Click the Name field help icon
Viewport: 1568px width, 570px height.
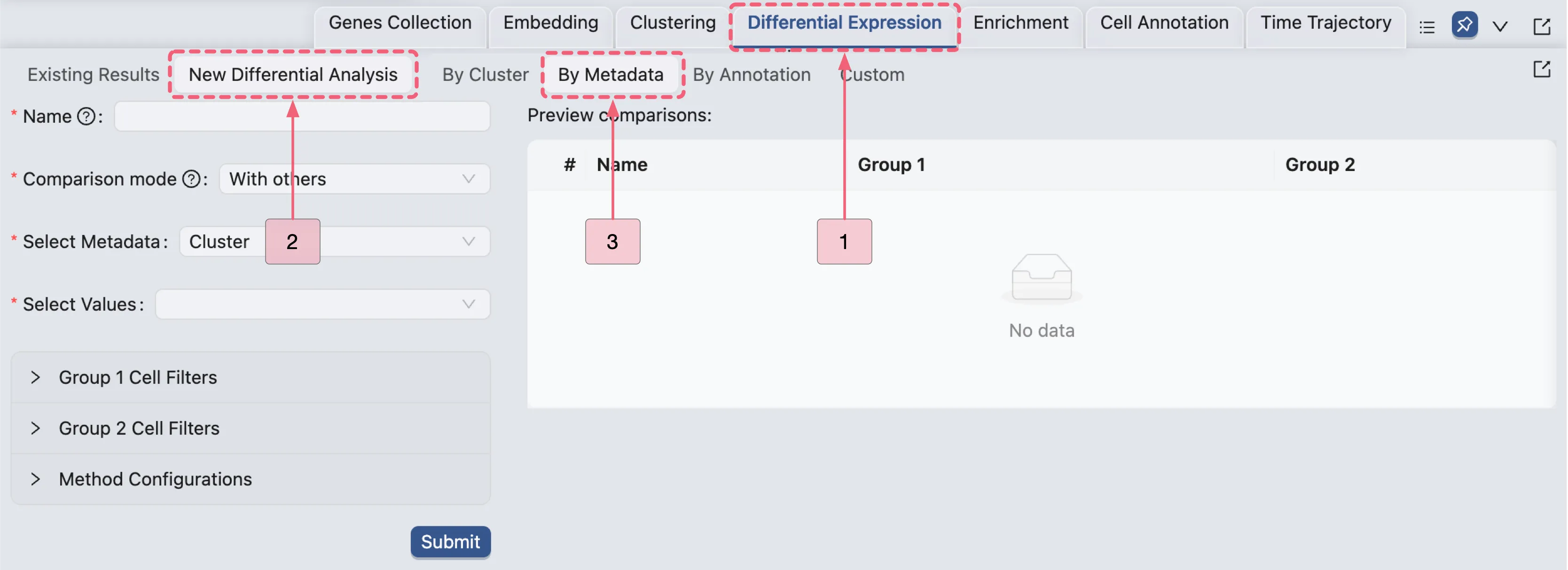coord(86,116)
